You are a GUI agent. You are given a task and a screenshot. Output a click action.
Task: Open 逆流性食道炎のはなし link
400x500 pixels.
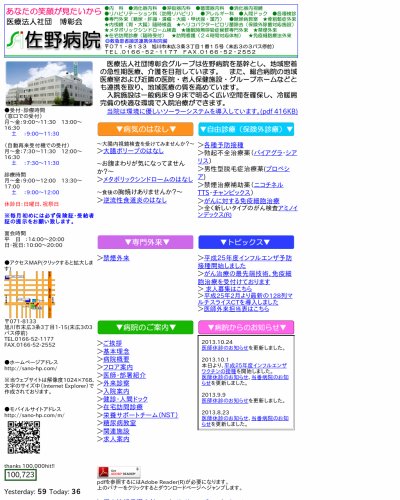(x=135, y=200)
